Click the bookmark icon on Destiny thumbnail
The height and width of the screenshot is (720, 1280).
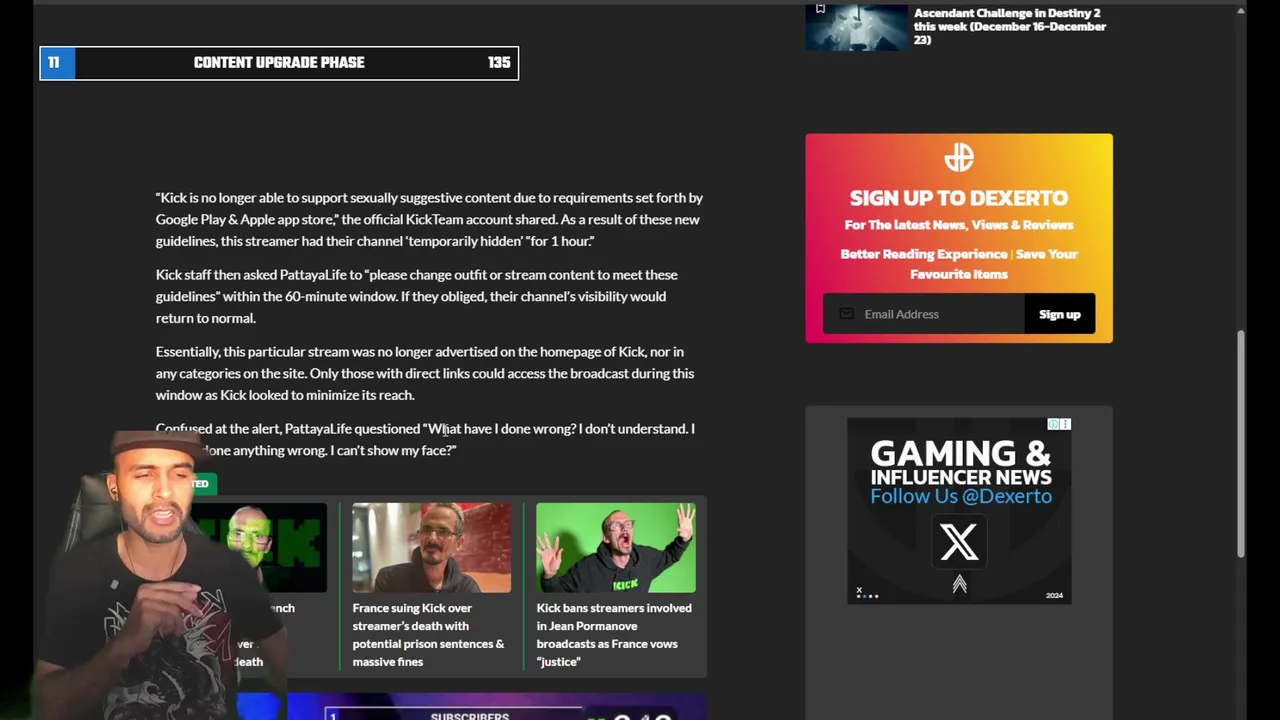[820, 9]
